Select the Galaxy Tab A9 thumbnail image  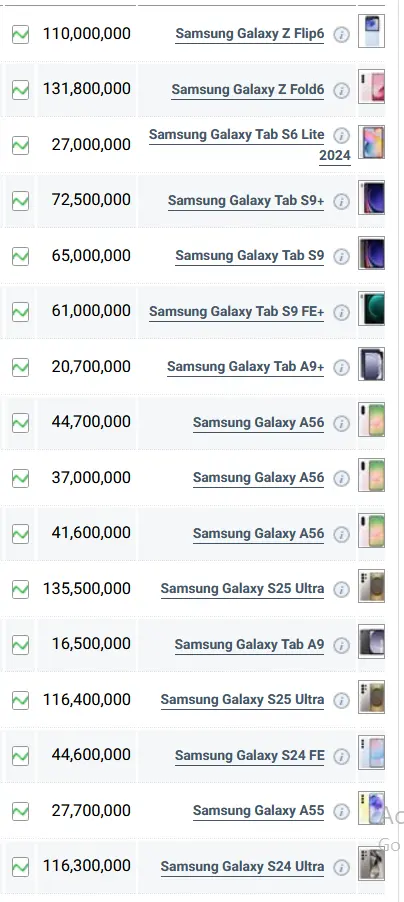point(371,641)
